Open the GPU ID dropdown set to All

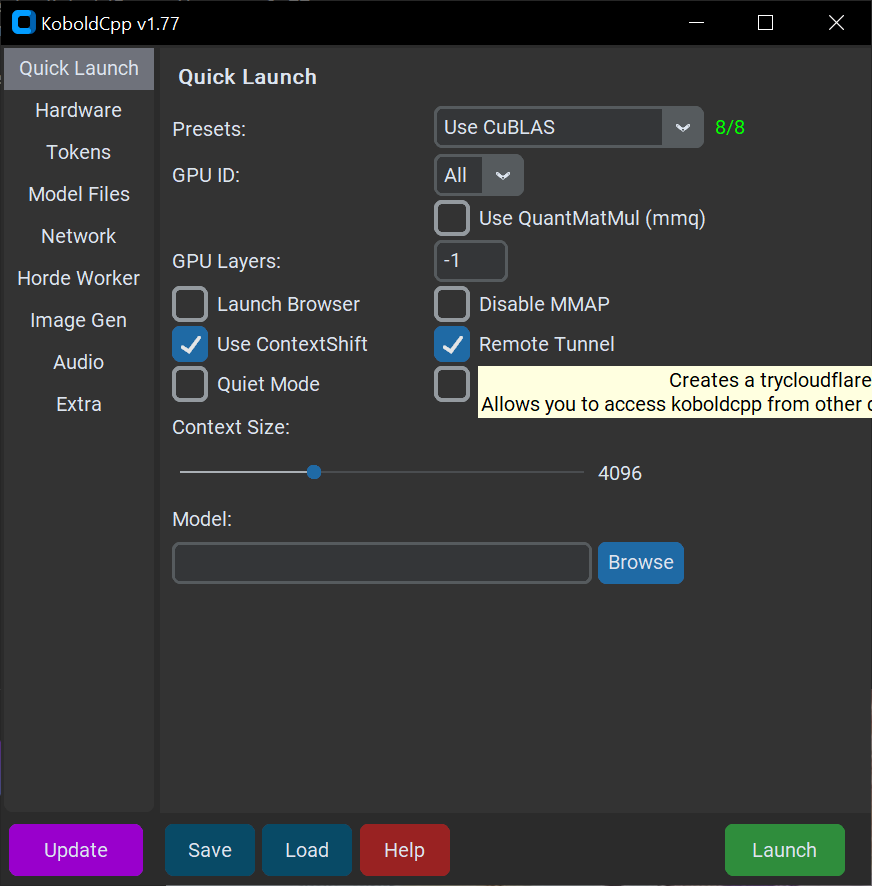coord(479,175)
